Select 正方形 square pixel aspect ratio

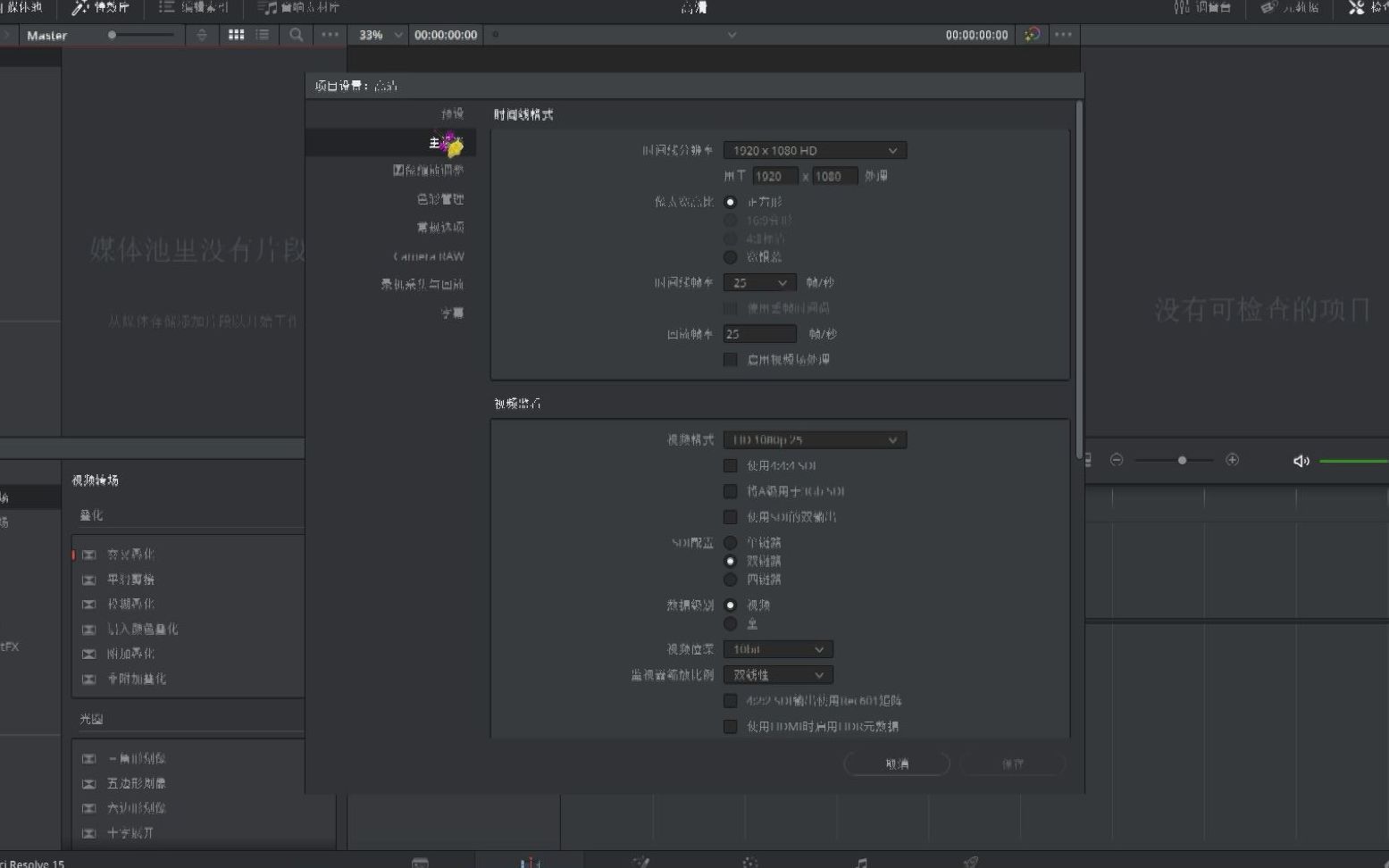(x=731, y=203)
